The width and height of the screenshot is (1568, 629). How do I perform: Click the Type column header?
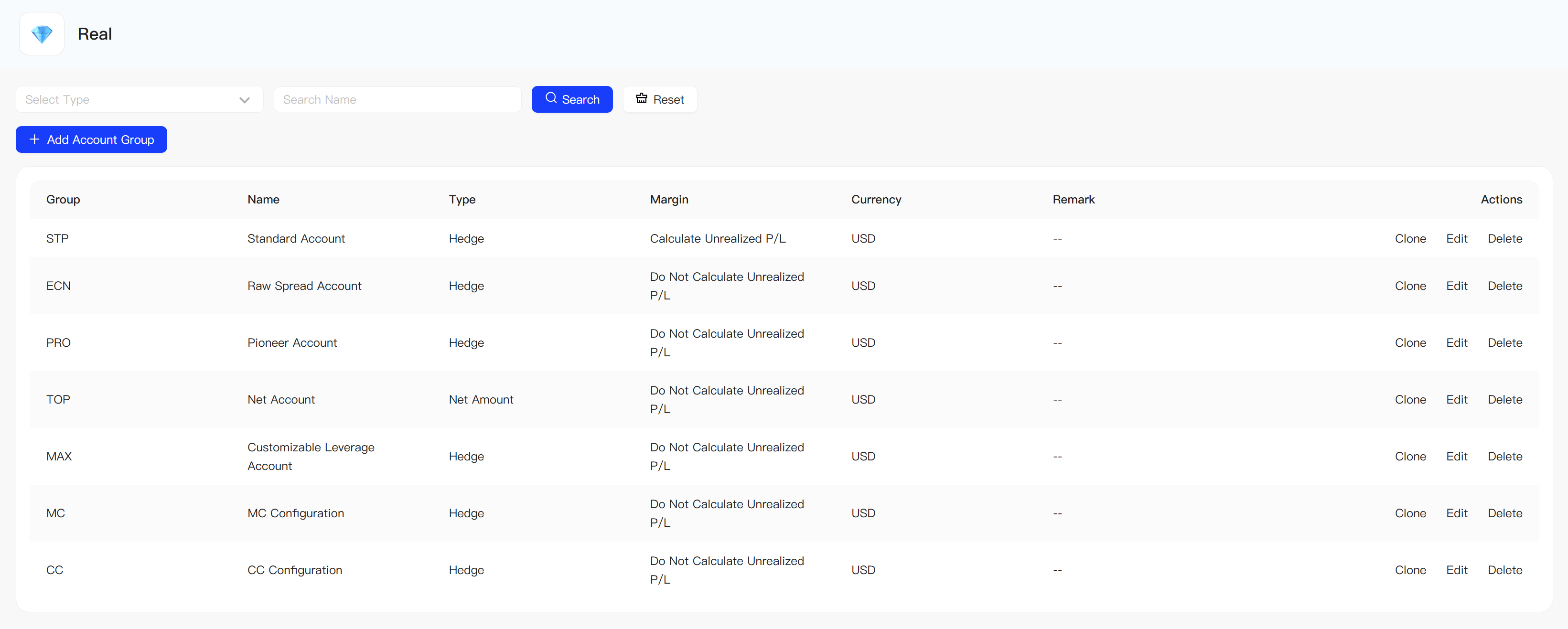pos(462,200)
